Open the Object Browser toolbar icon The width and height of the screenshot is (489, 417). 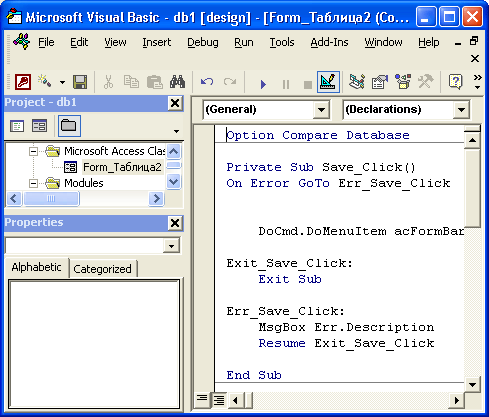coord(403,82)
